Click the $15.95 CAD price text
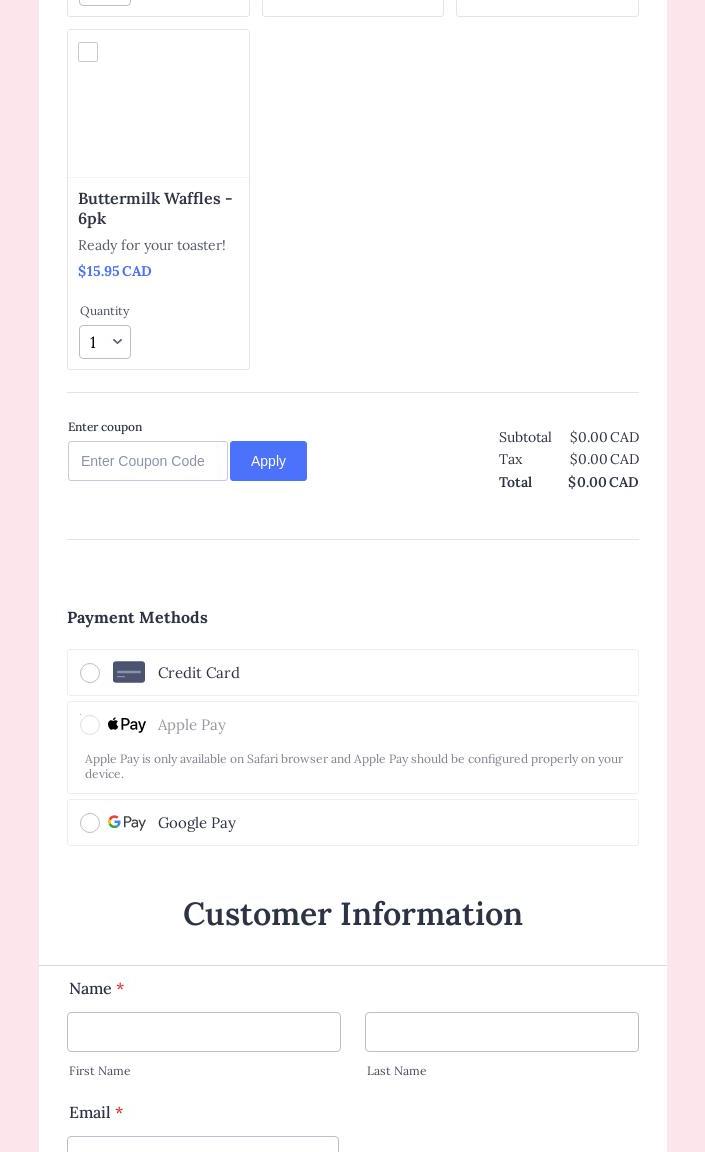Image resolution: width=705 pixels, height=1152 pixels. [115, 271]
